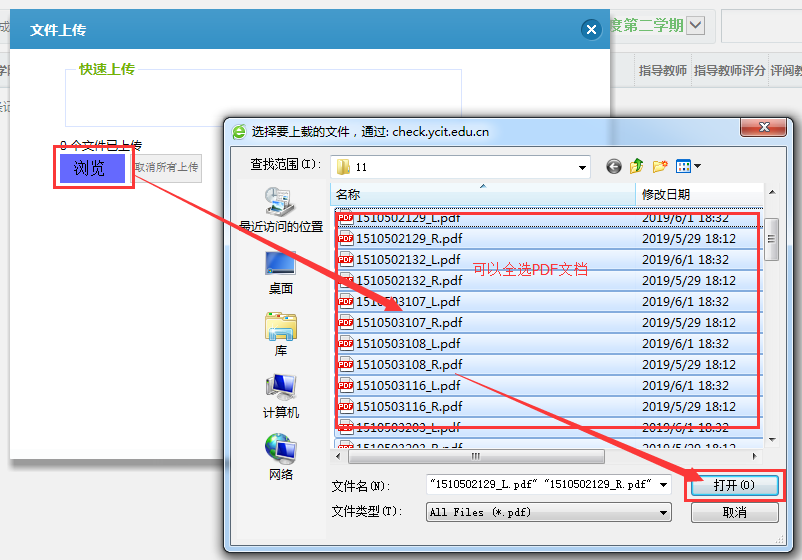Screen dimensions: 802x560
Task: Select Computer (计算机) in the places bar
Action: click(281, 396)
